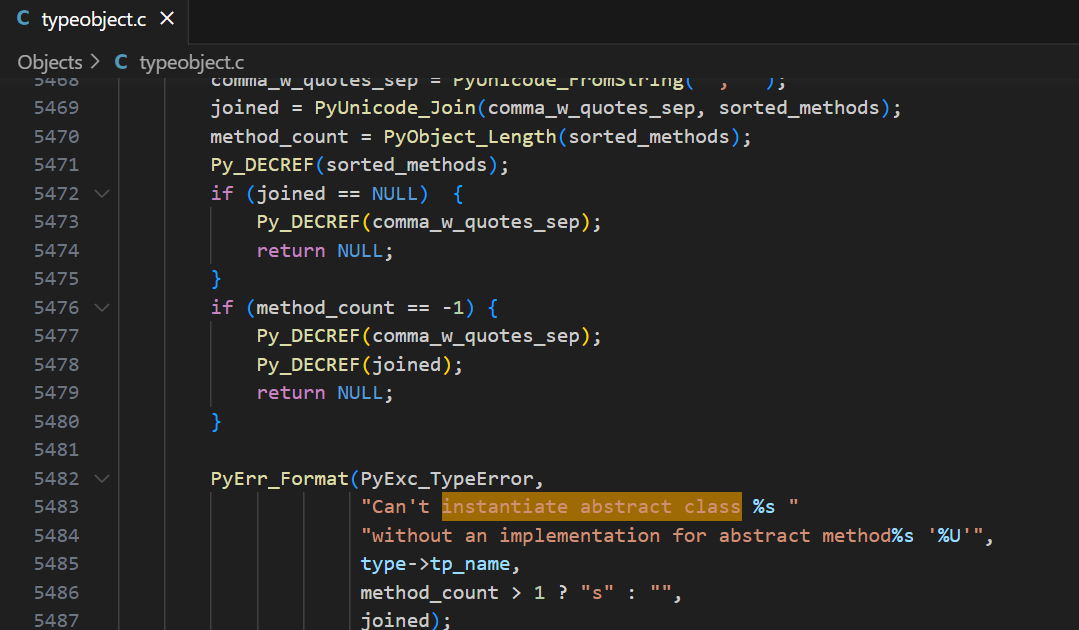Click the C language icon on the tab

click(25, 17)
